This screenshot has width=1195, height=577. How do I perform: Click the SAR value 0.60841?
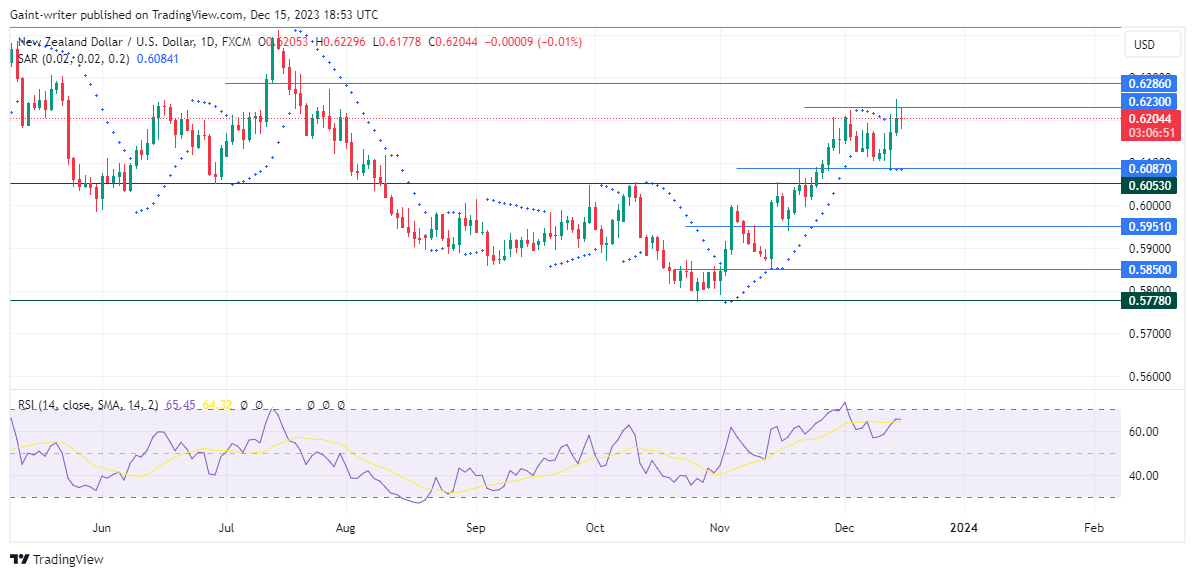point(158,58)
